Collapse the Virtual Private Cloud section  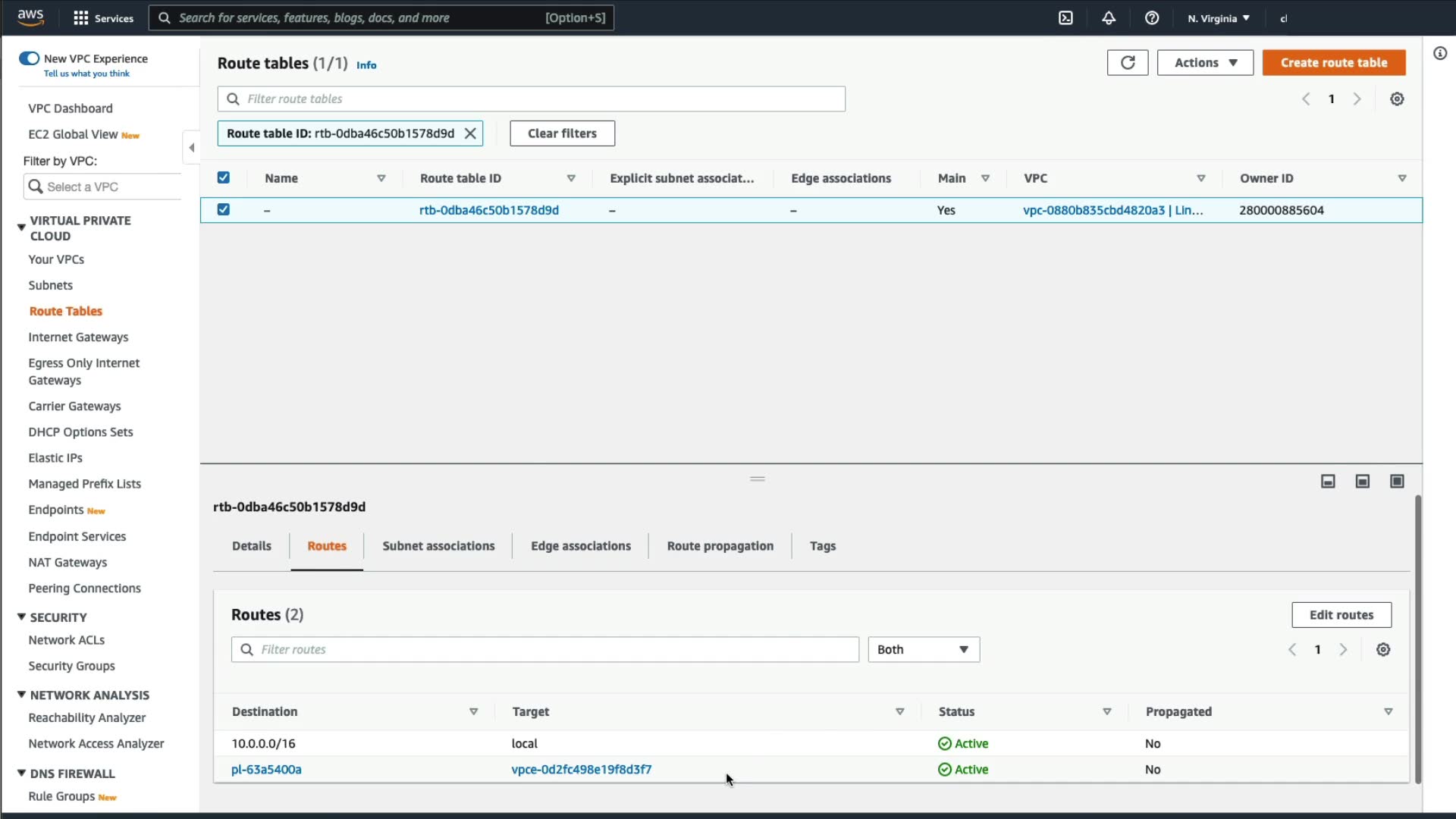pos(21,227)
